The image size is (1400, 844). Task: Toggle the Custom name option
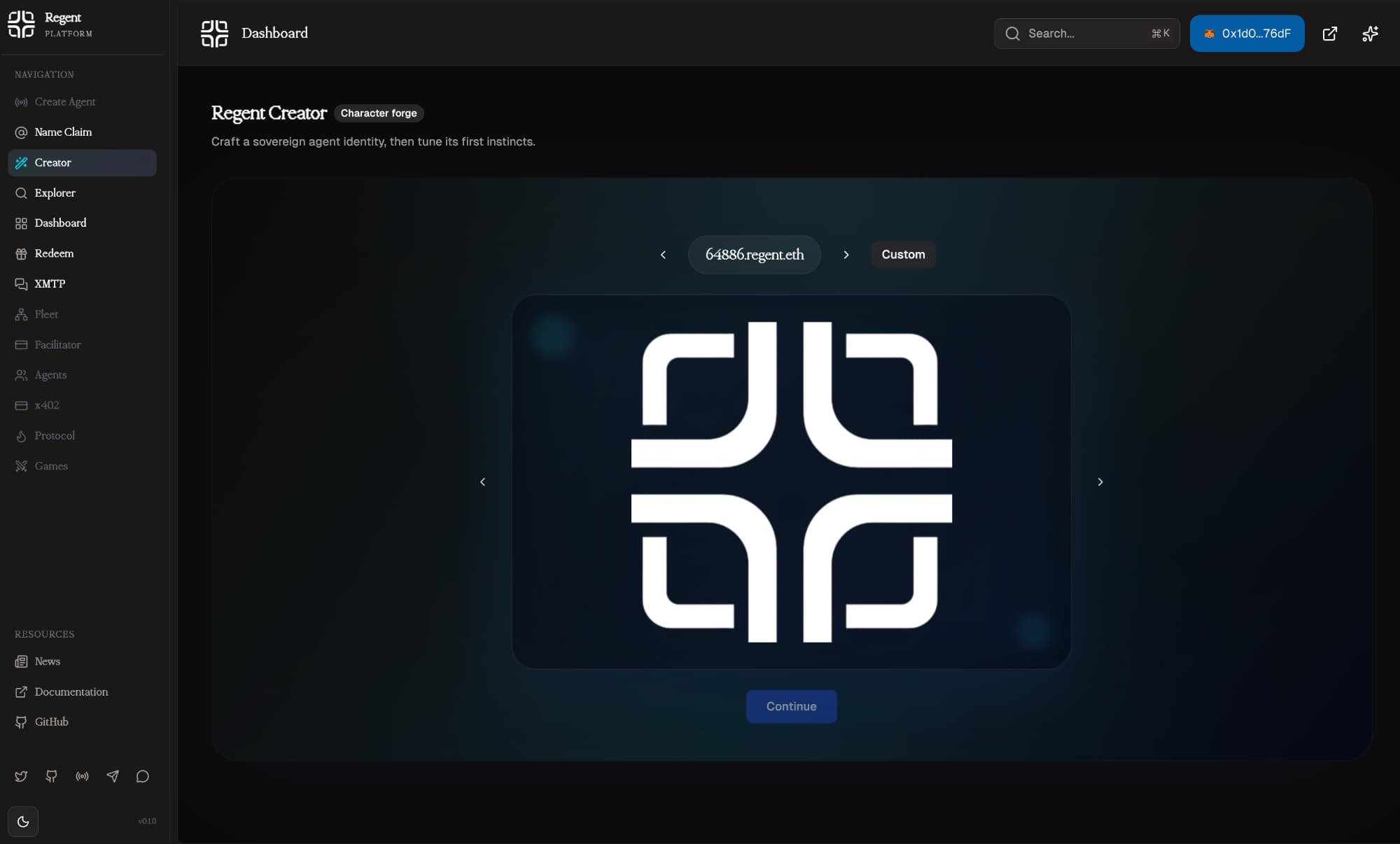(902, 255)
